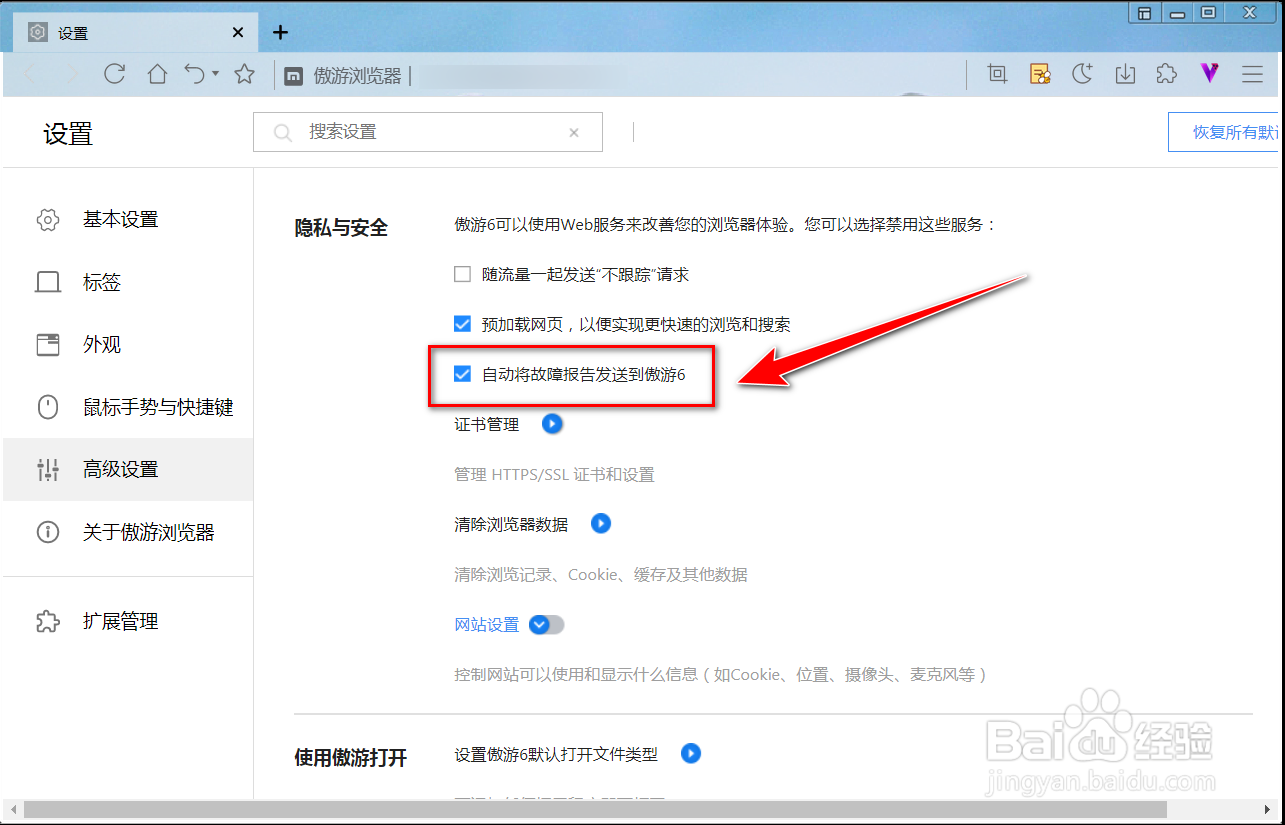
Task: Click 恢复所有默认 button
Action: pyautogui.click(x=1224, y=132)
